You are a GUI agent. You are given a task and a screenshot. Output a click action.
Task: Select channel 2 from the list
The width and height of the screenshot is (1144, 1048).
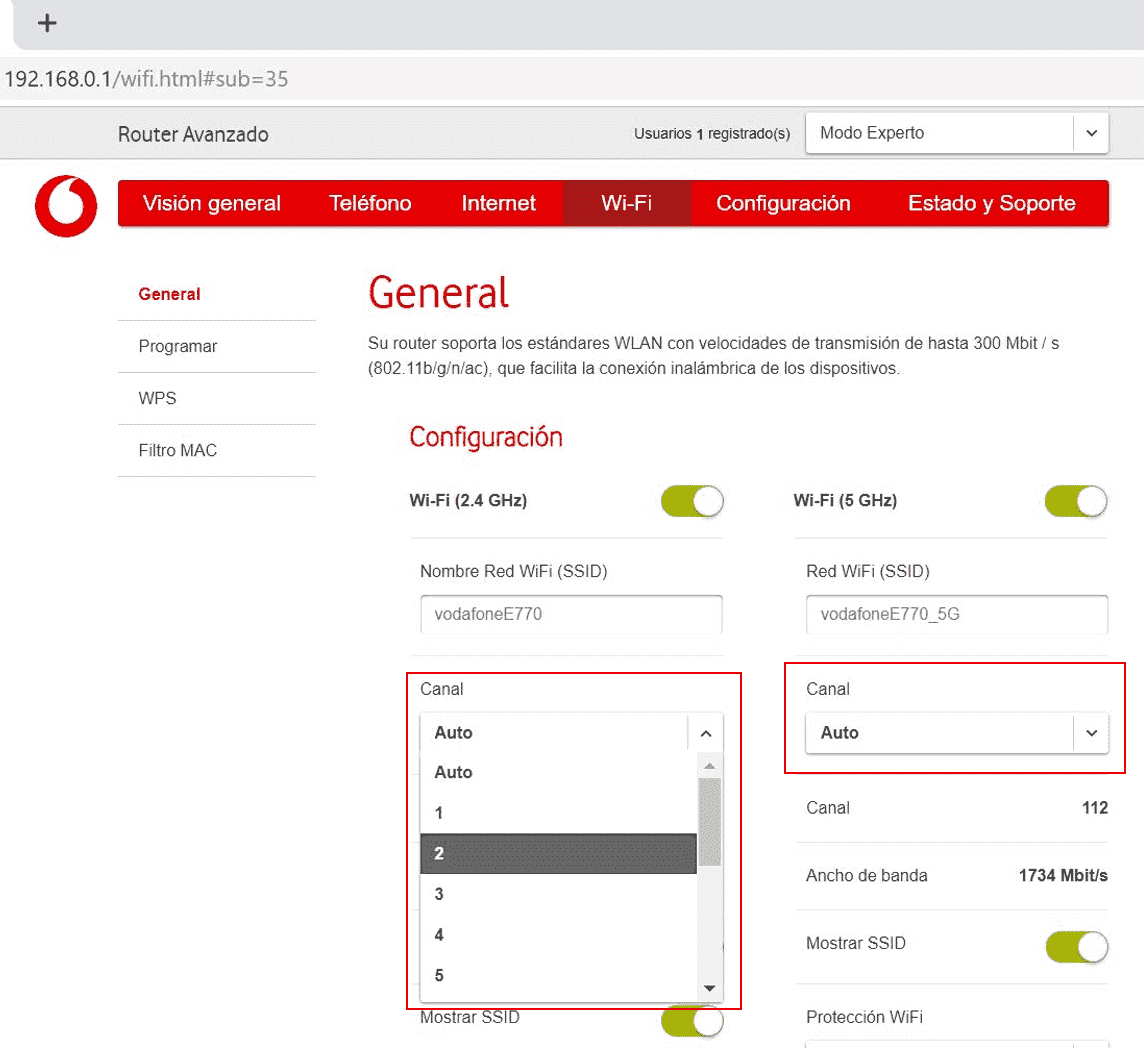pos(558,854)
